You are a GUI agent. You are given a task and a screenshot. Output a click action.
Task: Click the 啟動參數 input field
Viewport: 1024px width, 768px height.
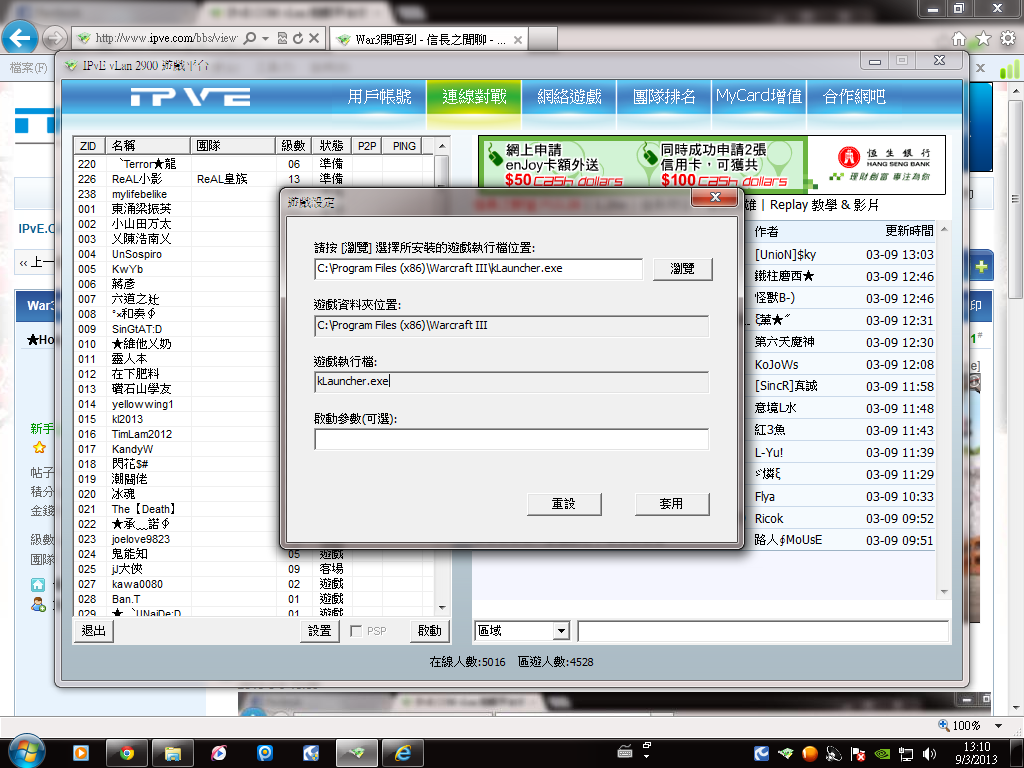point(511,440)
